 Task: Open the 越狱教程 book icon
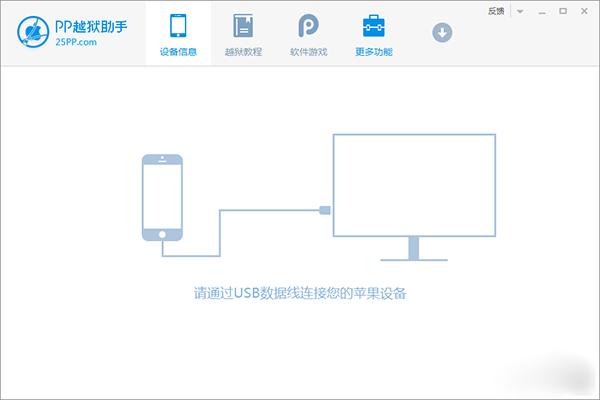pos(241,25)
